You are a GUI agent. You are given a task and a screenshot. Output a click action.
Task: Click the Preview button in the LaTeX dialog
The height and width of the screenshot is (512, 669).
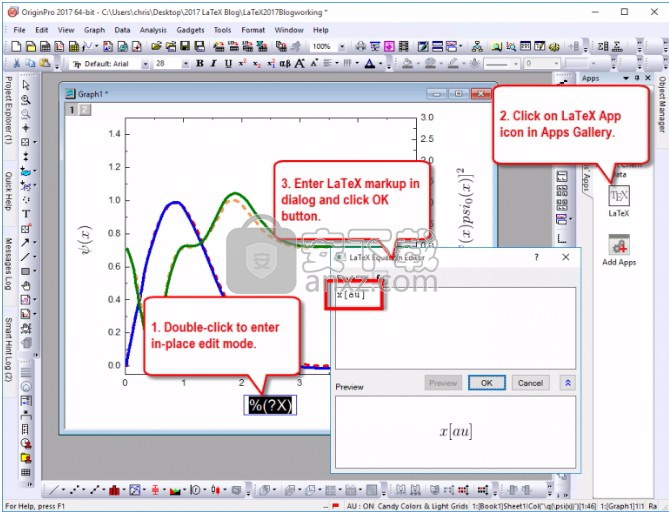(443, 383)
